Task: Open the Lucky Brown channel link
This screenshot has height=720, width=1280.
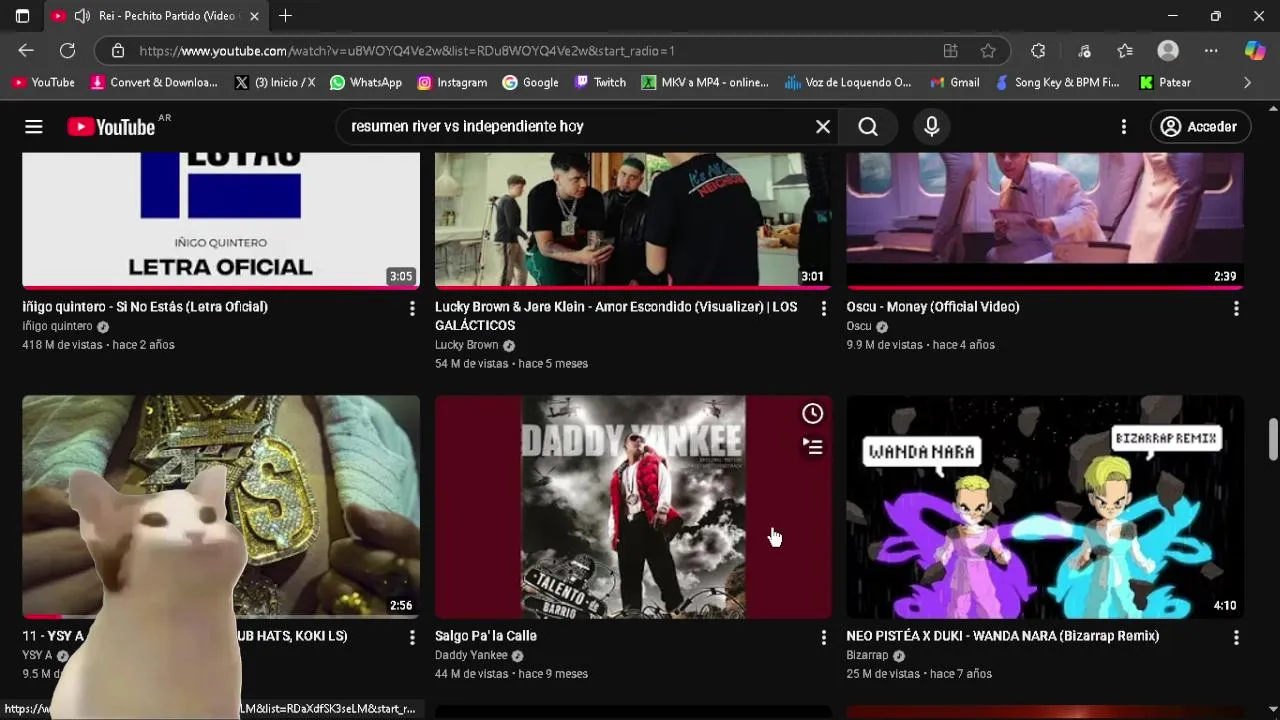Action: point(466,345)
